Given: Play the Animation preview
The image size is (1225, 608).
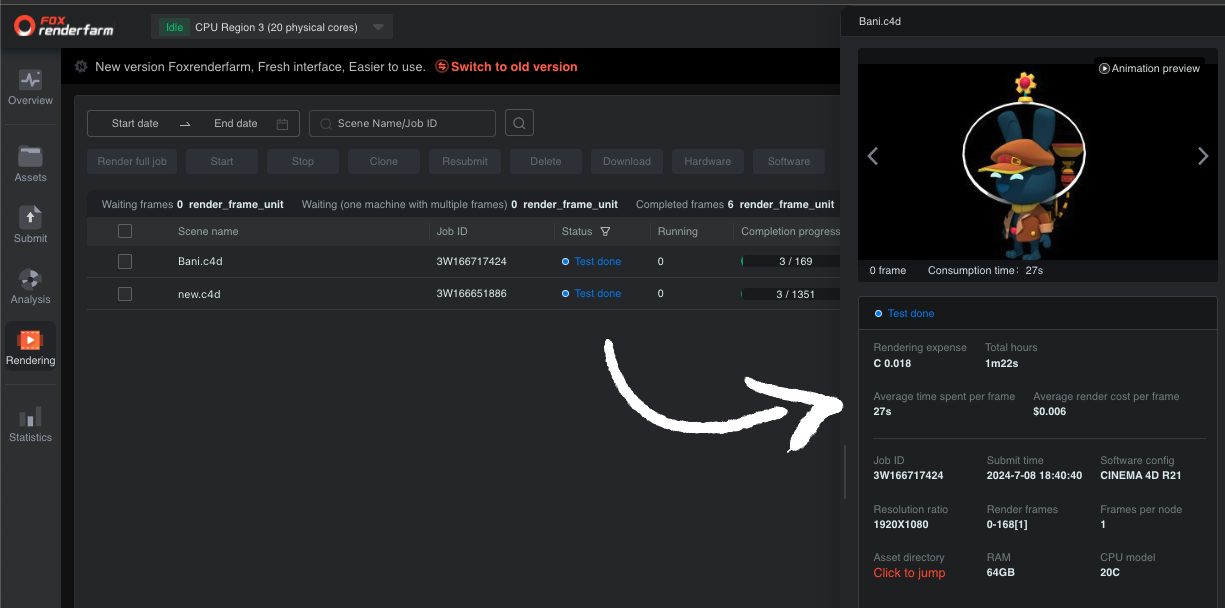Looking at the screenshot, I should click(1149, 69).
